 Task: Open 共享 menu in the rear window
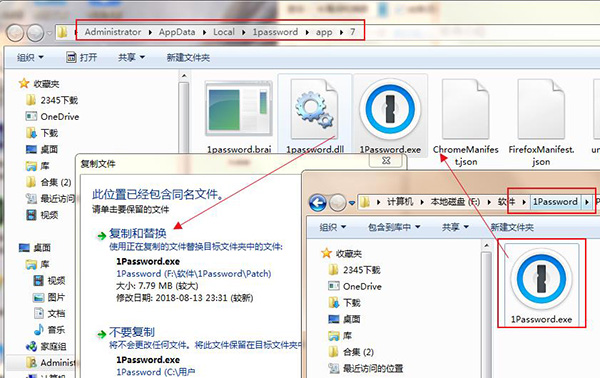point(131,58)
